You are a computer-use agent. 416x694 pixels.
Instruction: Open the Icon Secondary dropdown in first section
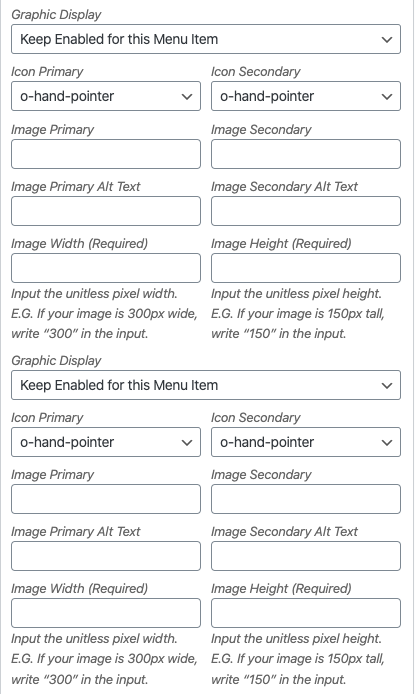click(x=306, y=96)
